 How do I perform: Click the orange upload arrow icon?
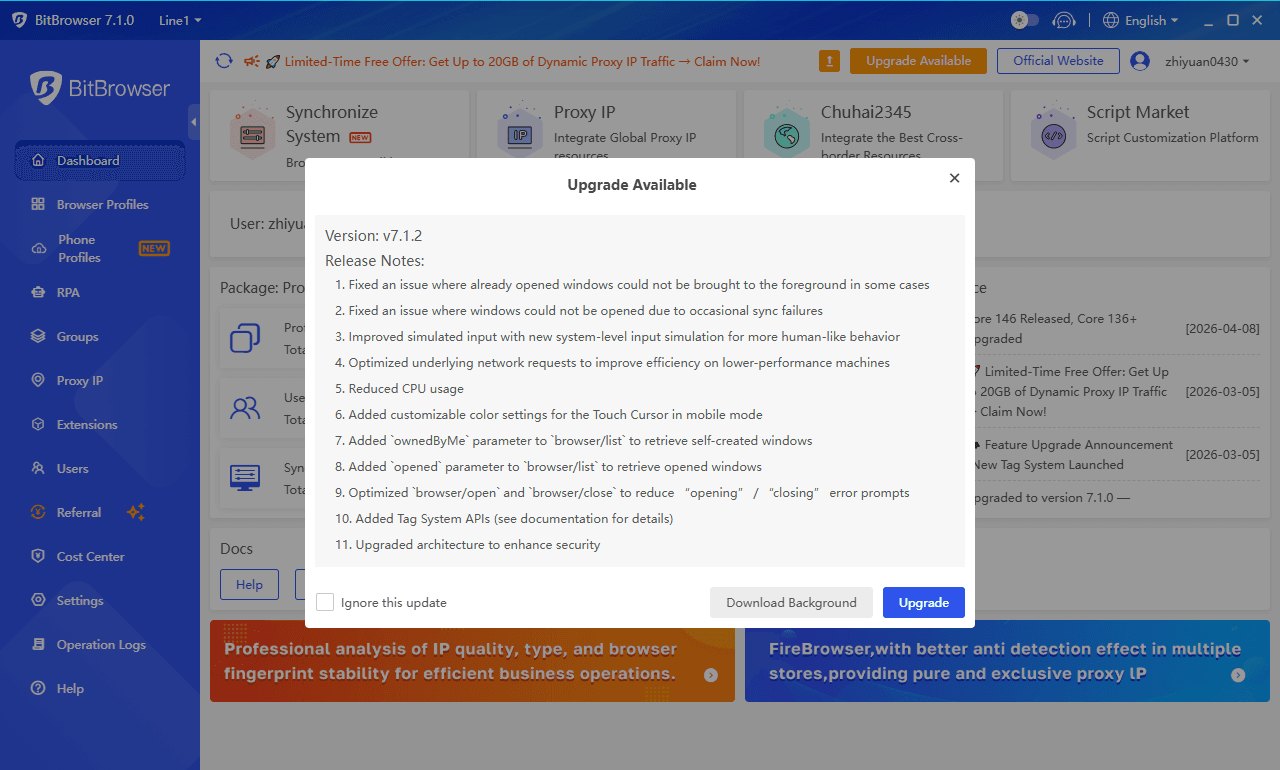coord(829,61)
